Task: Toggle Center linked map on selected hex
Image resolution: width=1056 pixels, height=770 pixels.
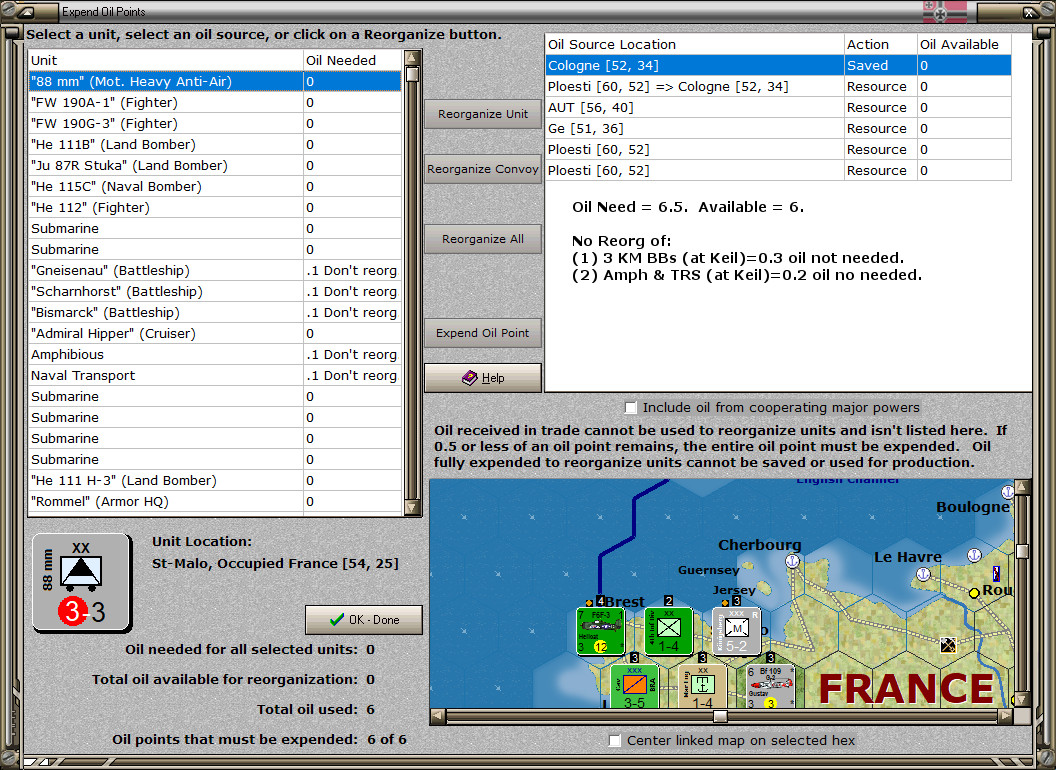Action: [614, 740]
